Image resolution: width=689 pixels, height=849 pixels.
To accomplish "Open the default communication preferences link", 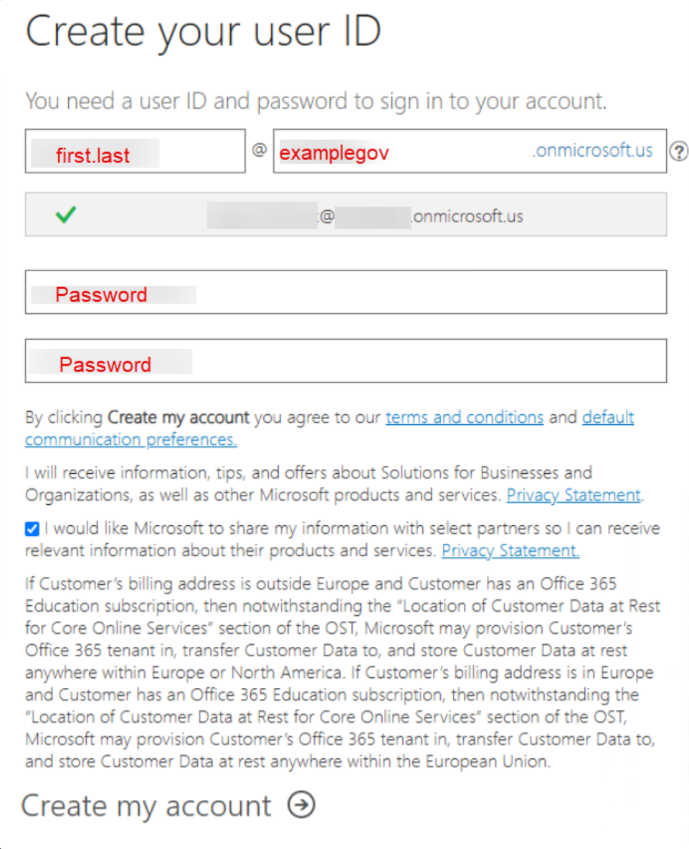I will click(130, 440).
